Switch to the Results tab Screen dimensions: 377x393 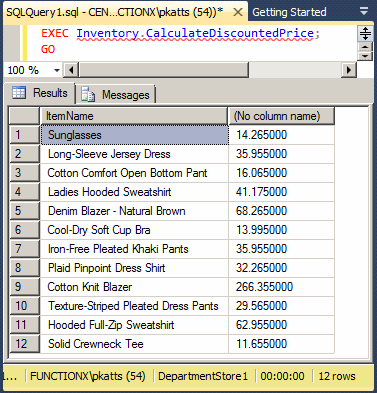pos(40,93)
